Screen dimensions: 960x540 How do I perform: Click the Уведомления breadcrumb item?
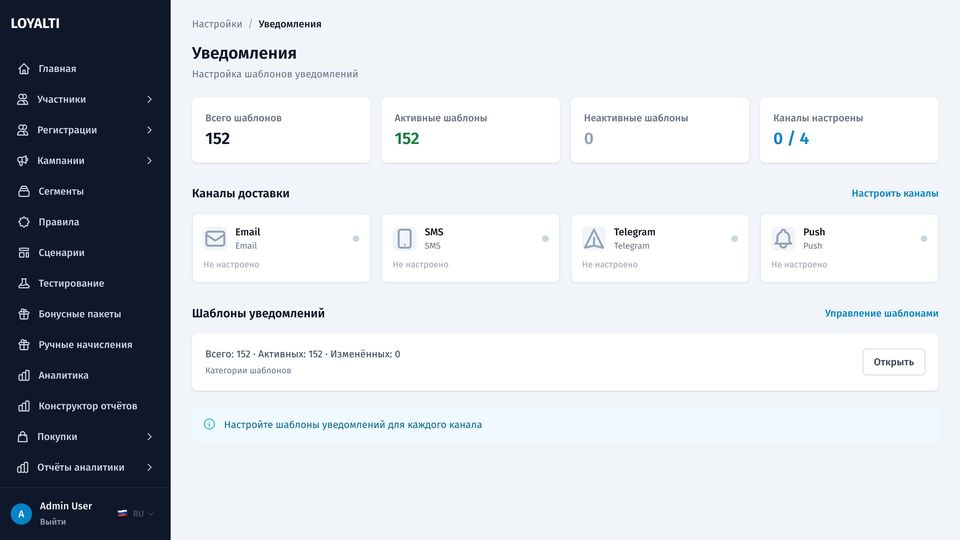click(290, 24)
